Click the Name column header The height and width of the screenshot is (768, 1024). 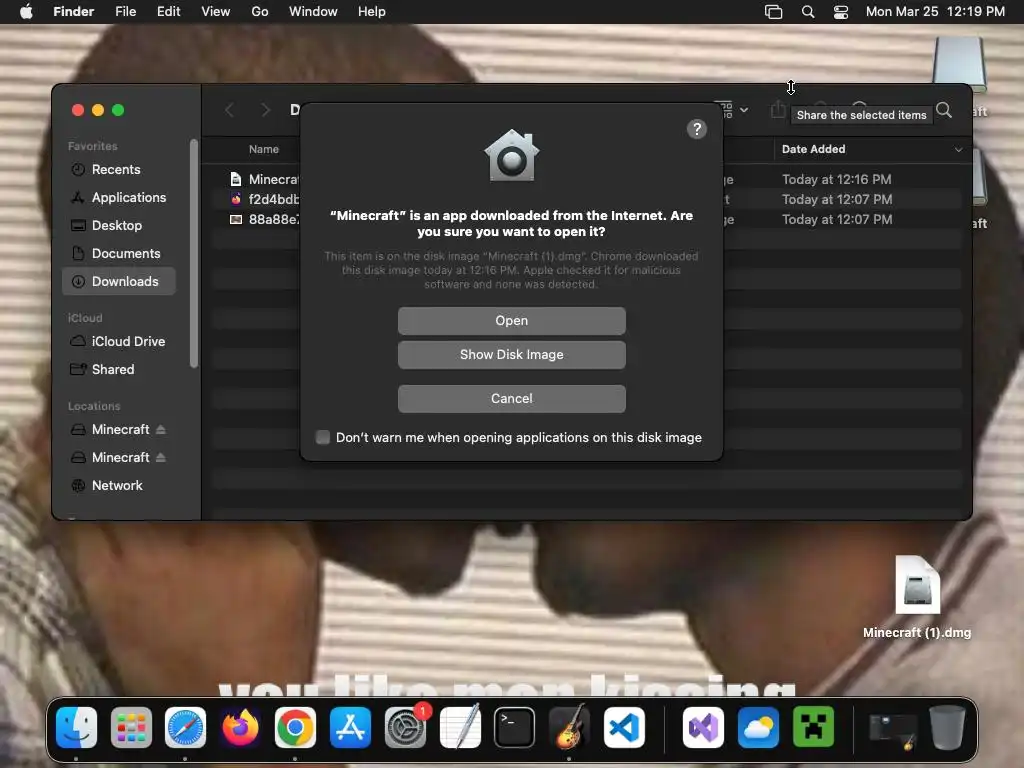pyautogui.click(x=264, y=150)
